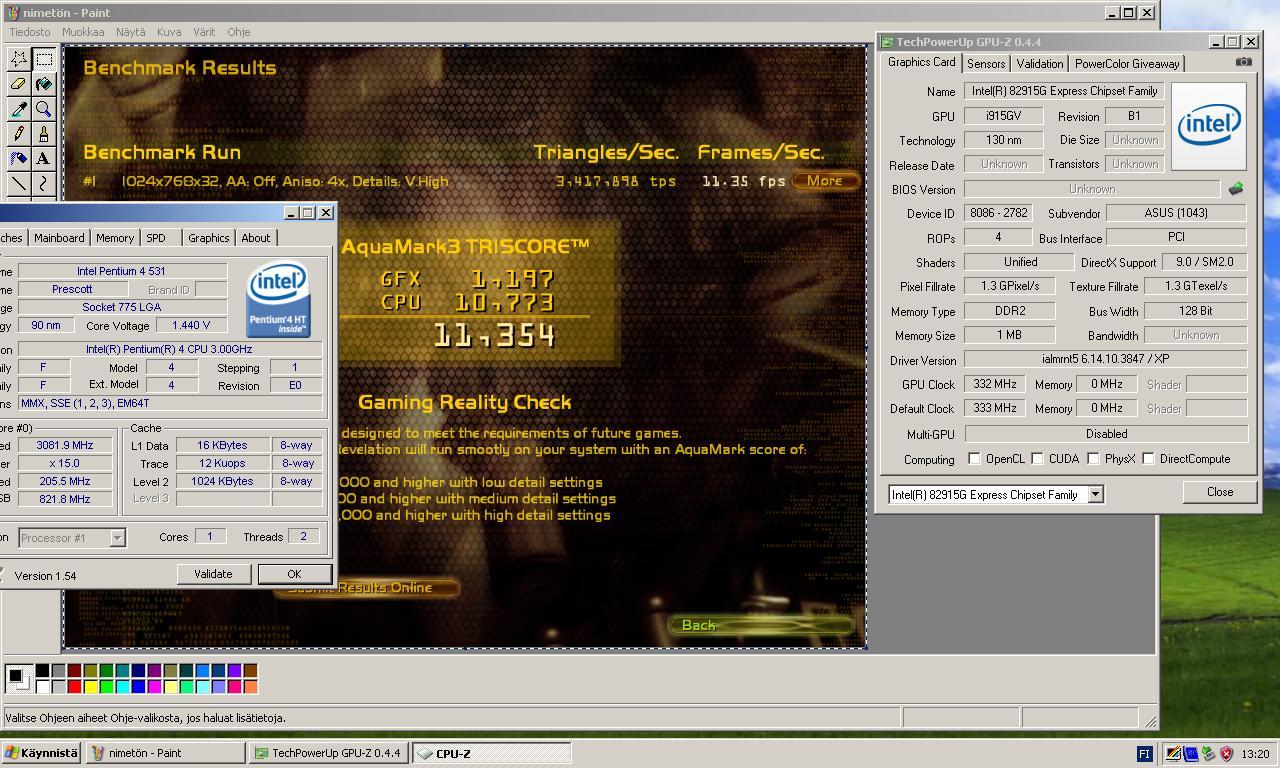Open the Näytä menu
Image resolution: width=1280 pixels, height=768 pixels.
click(x=131, y=32)
